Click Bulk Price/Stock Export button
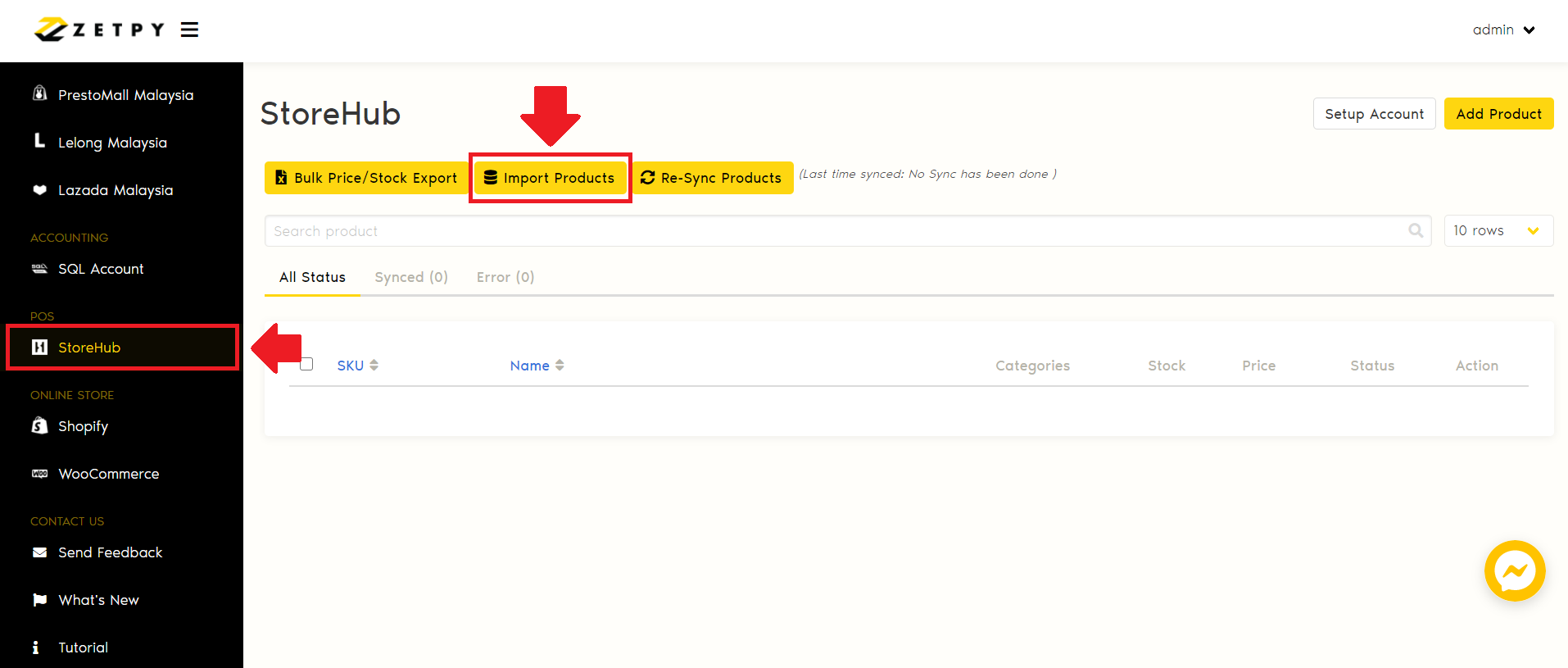This screenshot has width=1568, height=668. (x=365, y=178)
